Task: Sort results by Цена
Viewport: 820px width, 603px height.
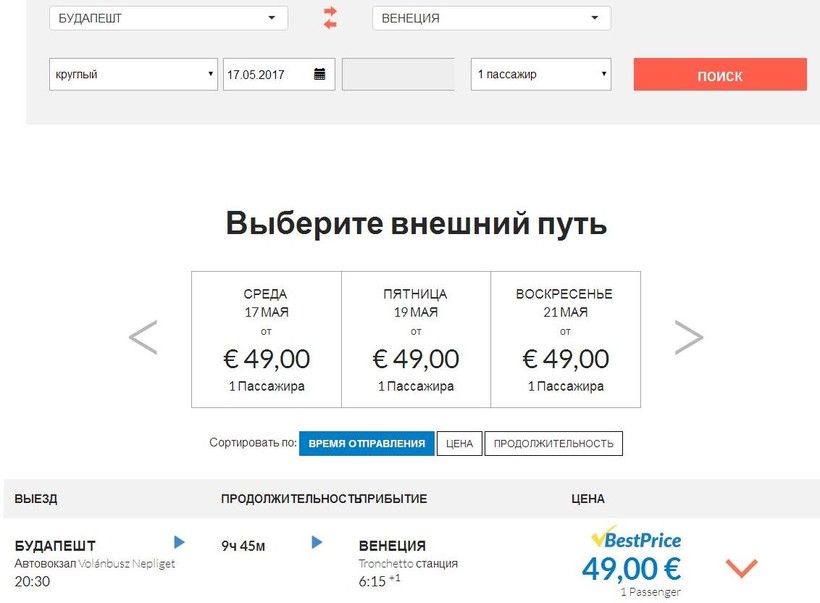Action: [x=459, y=444]
